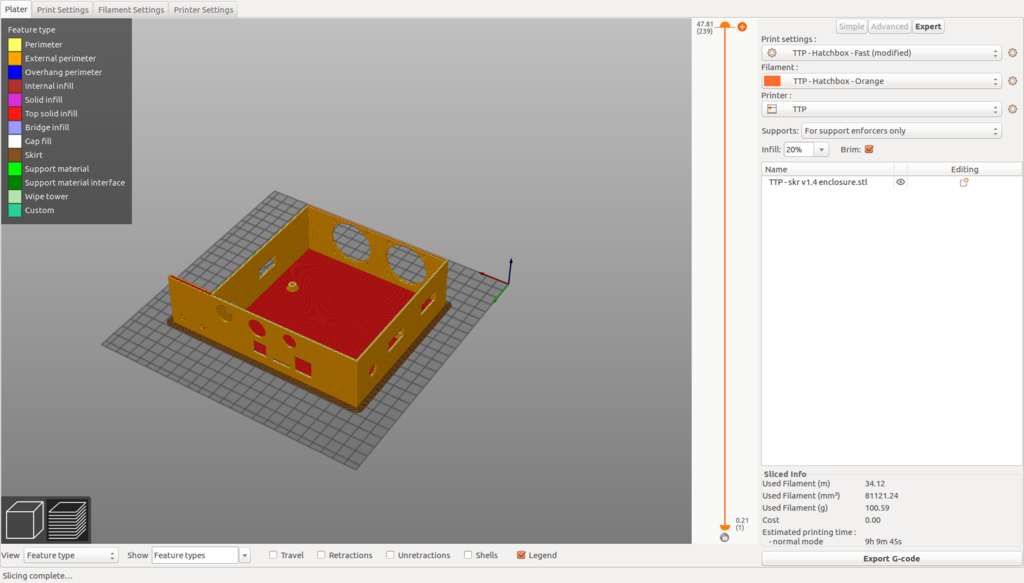The image size is (1024, 583).
Task: Open the View Feature type dropdown
Action: click(x=71, y=555)
